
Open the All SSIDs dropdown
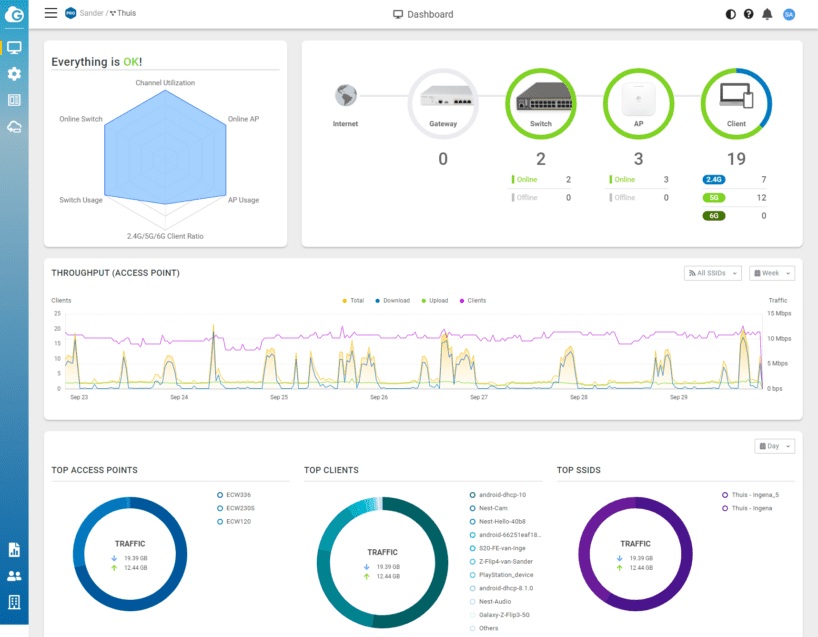[x=711, y=272]
